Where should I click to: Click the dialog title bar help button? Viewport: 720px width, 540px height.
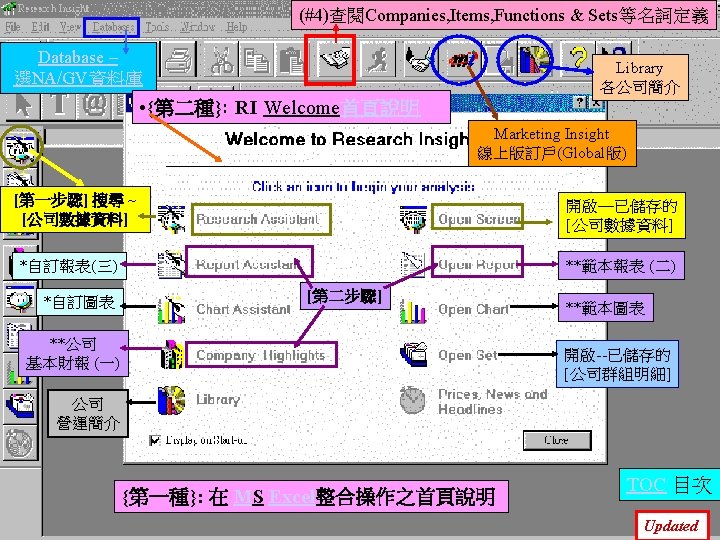click(580, 102)
